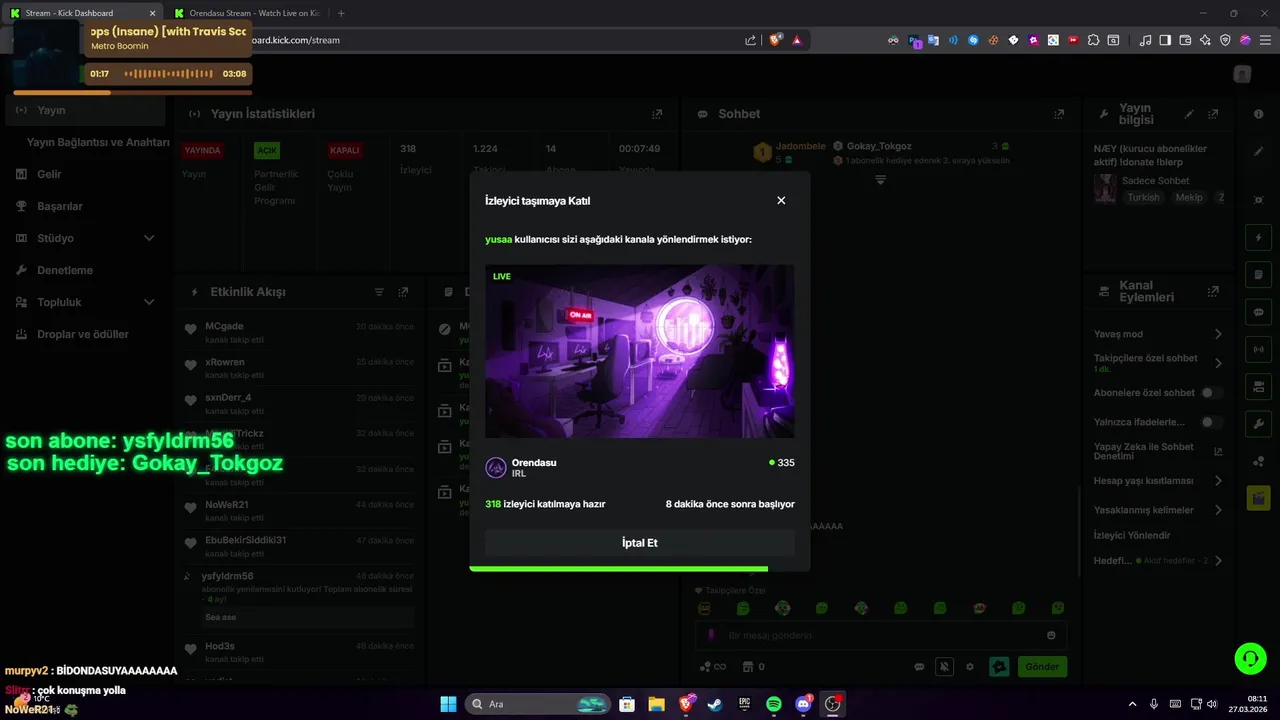Open Brave wallet icon in toolbar
1280x720 pixels.
pyautogui.click(x=1185, y=40)
